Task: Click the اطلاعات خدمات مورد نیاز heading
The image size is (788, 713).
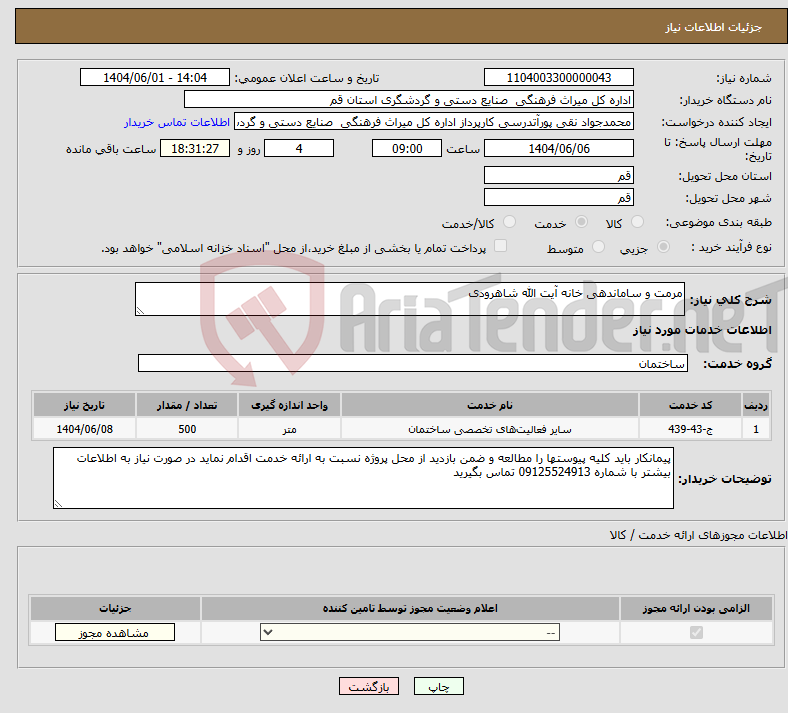Action: 702,330
